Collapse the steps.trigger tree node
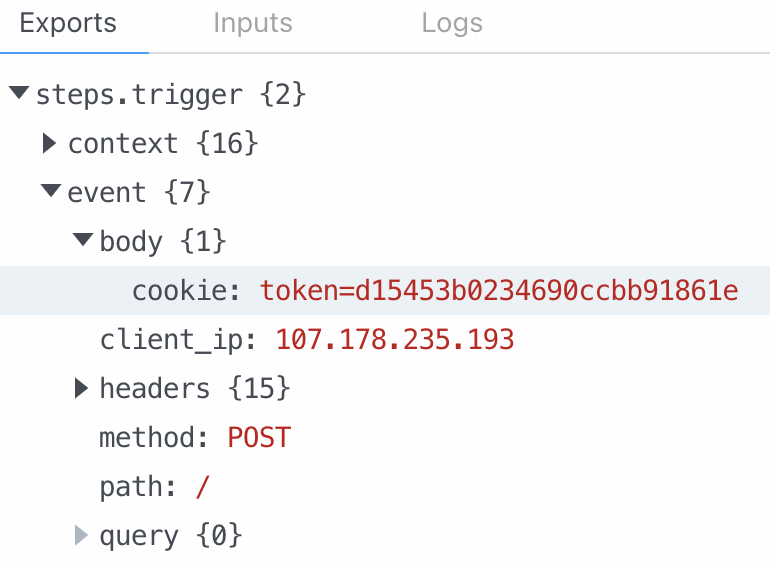Screen dimensions: 770x562 (x=19, y=92)
